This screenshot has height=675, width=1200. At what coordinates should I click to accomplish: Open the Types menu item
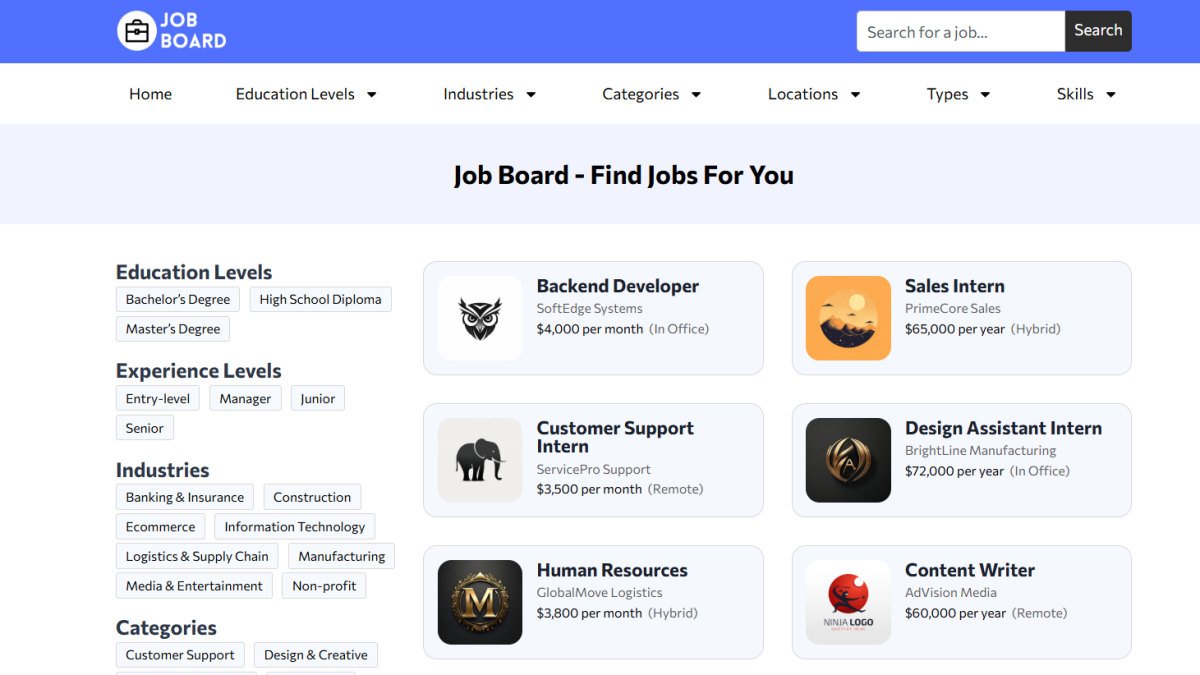[957, 93]
